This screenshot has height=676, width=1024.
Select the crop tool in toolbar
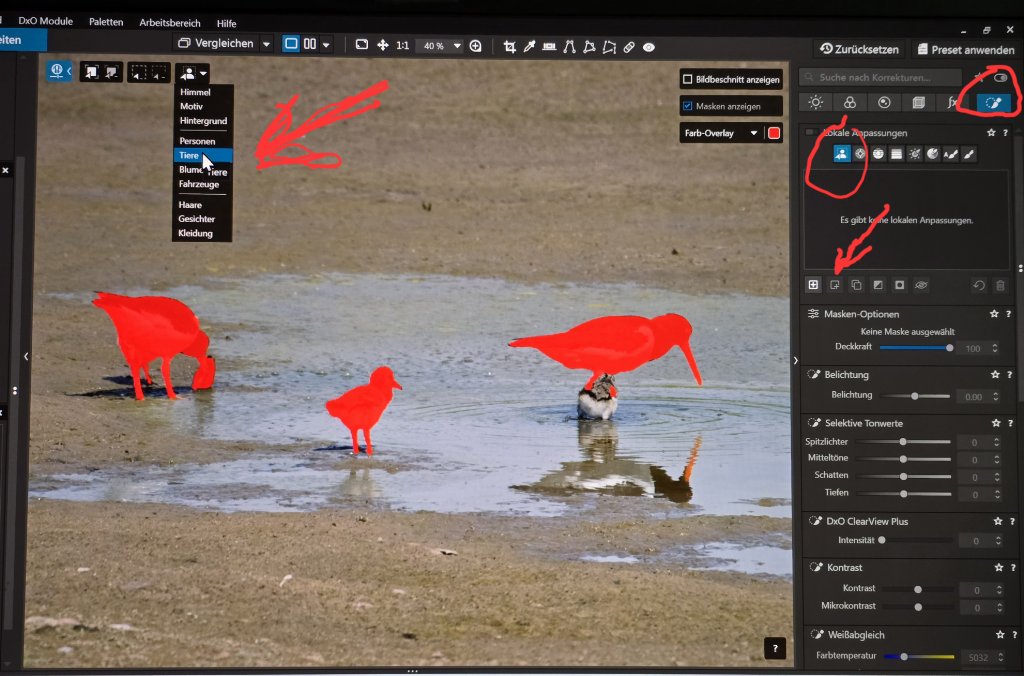click(509, 46)
